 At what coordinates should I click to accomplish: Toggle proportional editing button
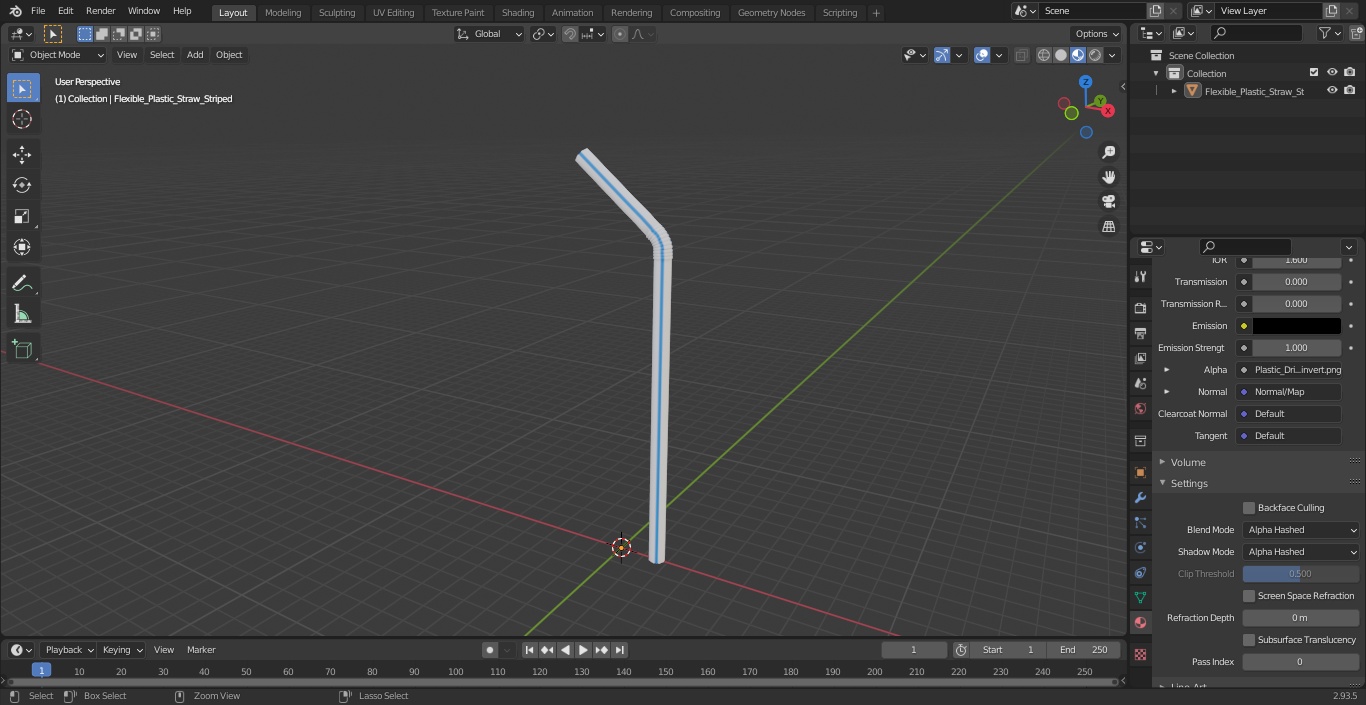[x=620, y=34]
